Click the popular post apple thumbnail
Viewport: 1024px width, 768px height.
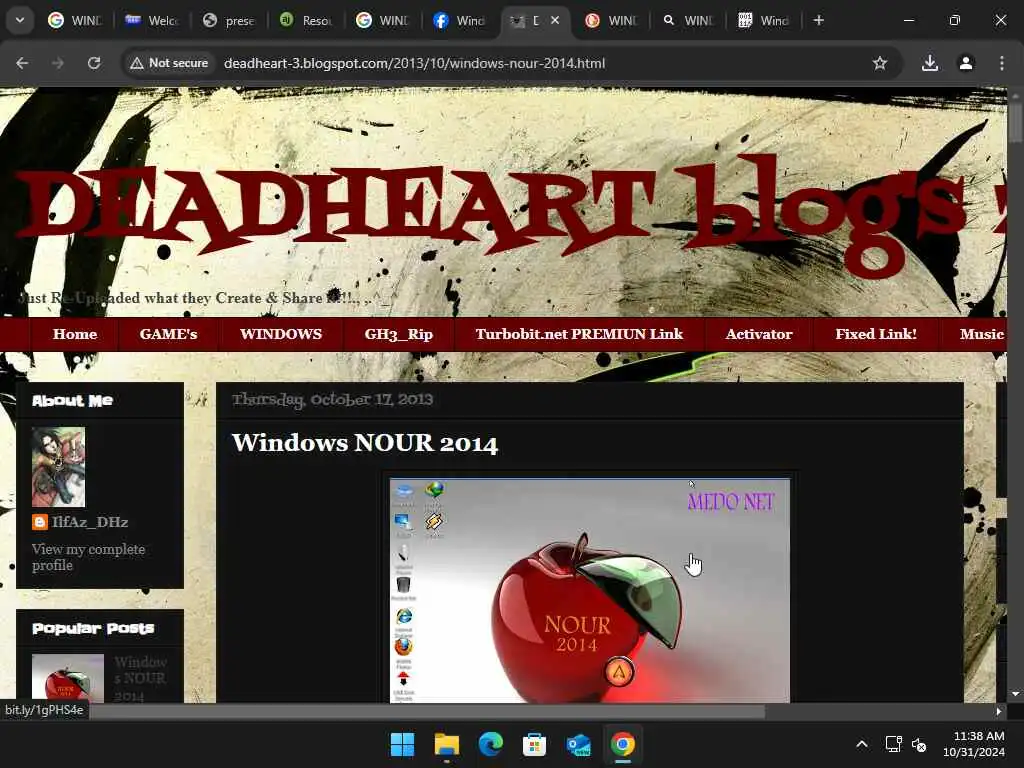[x=68, y=679]
